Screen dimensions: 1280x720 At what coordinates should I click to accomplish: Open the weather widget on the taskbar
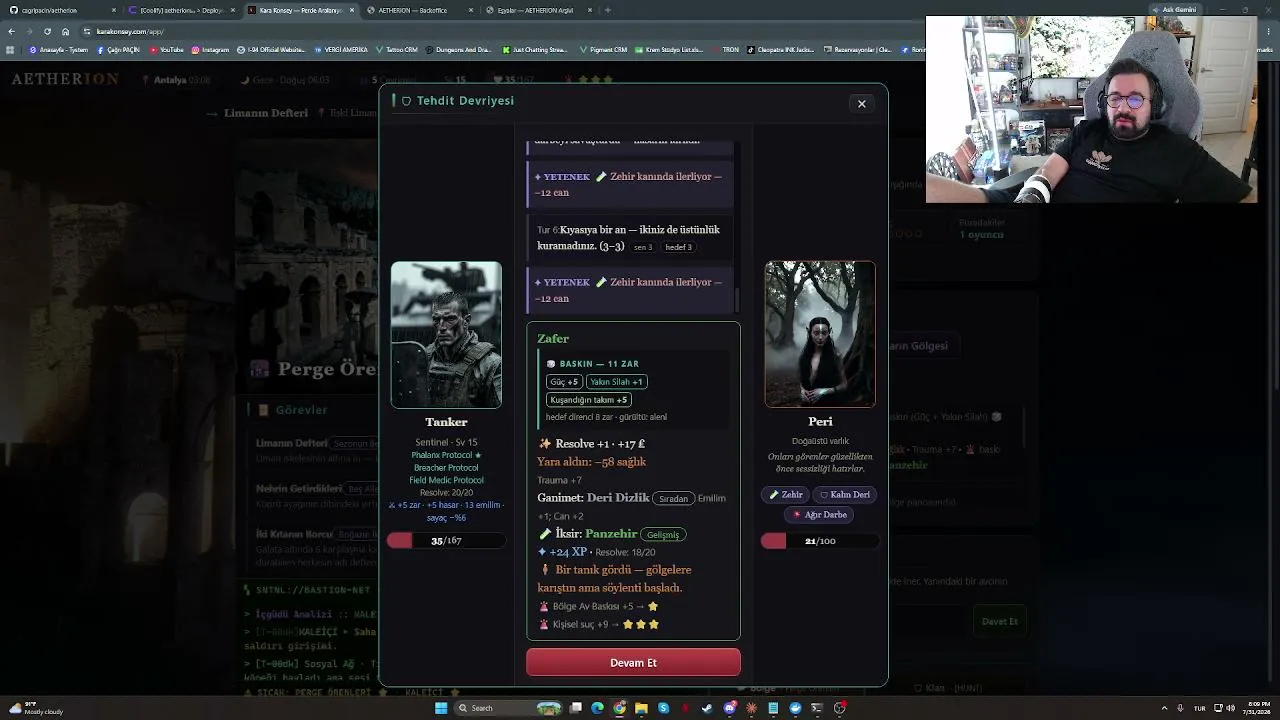pos(35,708)
